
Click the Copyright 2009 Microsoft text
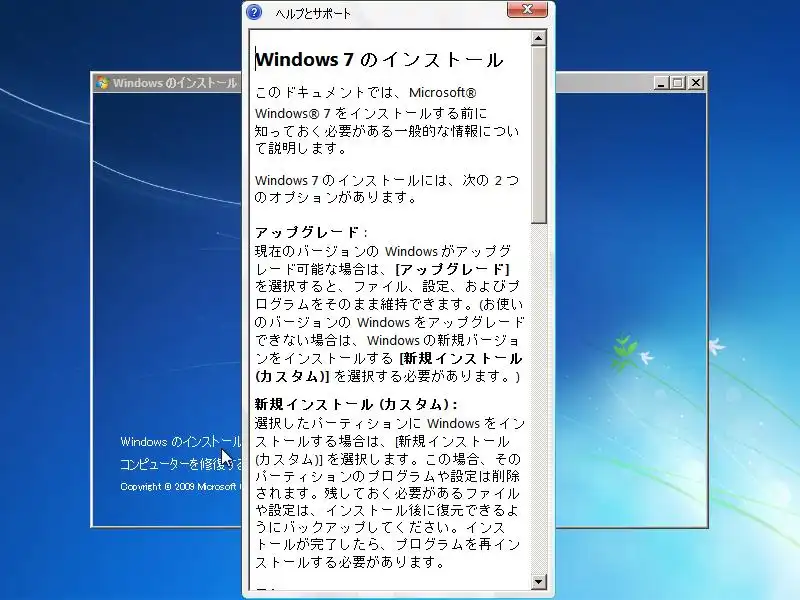pyautogui.click(x=181, y=487)
